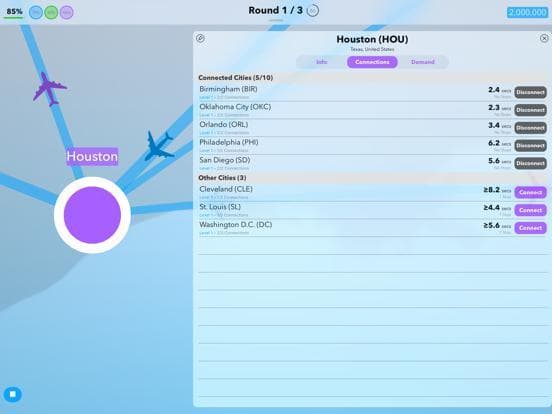This screenshot has width=552, height=414.
Task: Disconnect Birmingham (BIR)
Action: [x=531, y=92]
